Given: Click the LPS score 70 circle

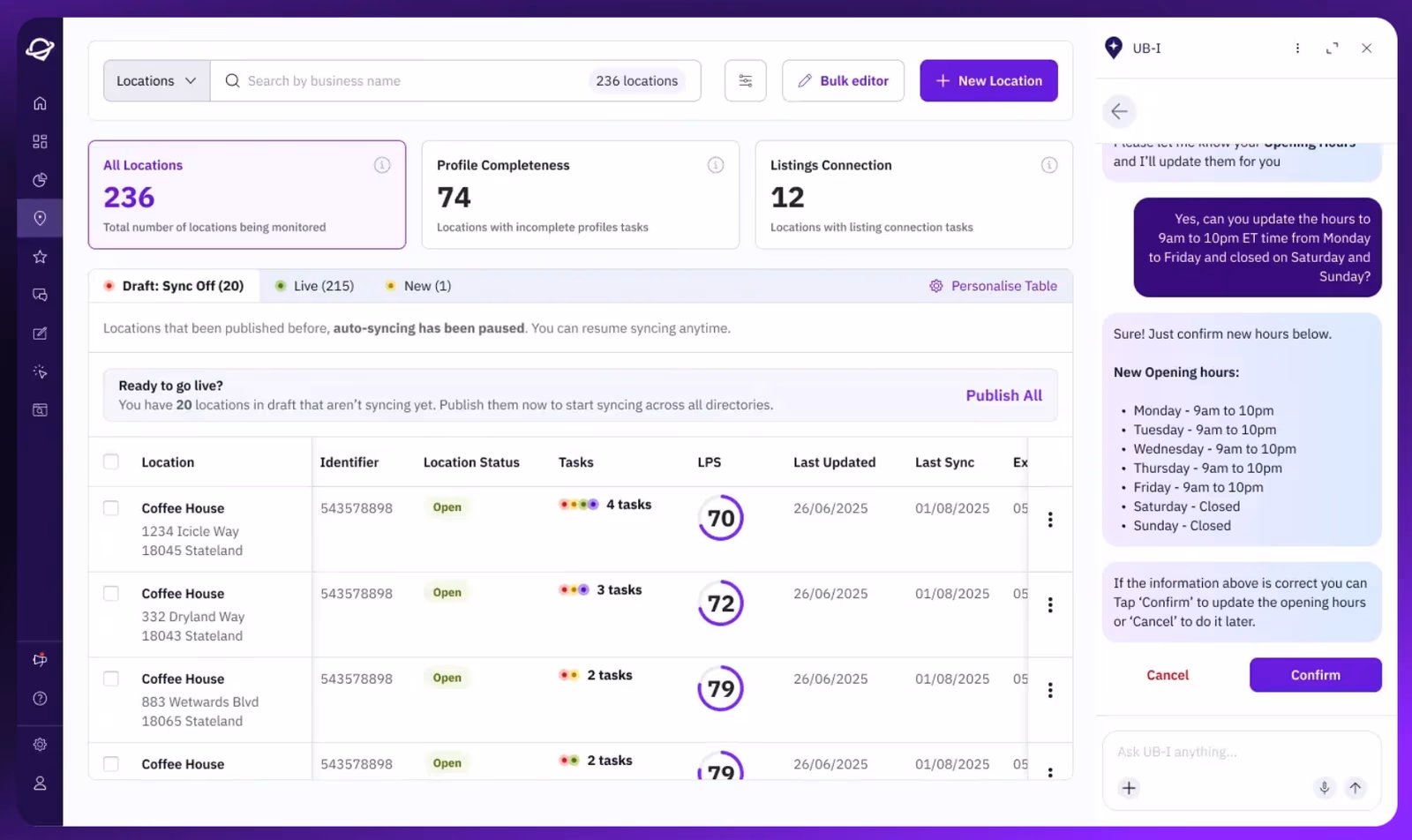Looking at the screenshot, I should [721, 518].
